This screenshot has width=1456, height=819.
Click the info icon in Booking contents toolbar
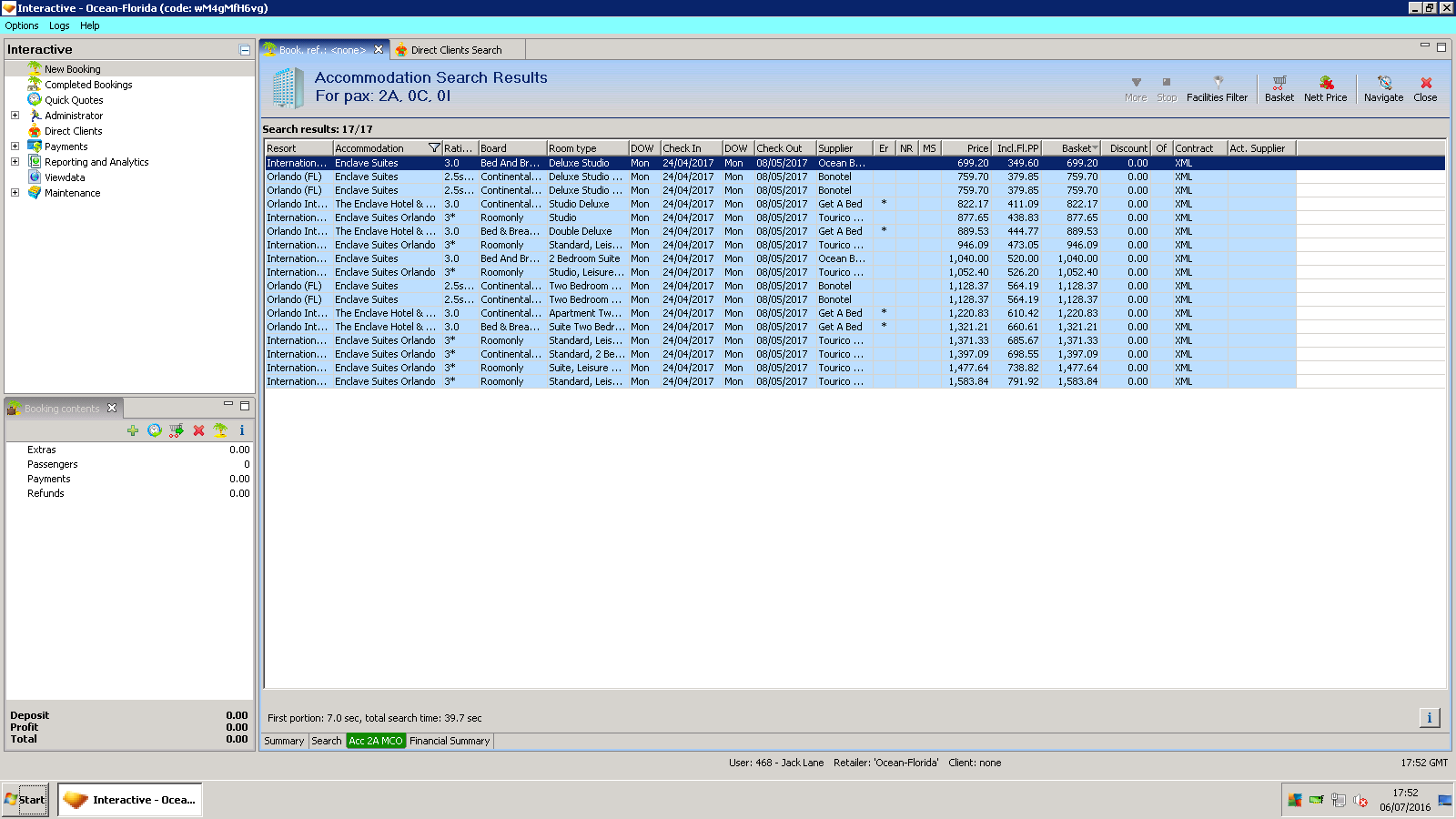[242, 430]
